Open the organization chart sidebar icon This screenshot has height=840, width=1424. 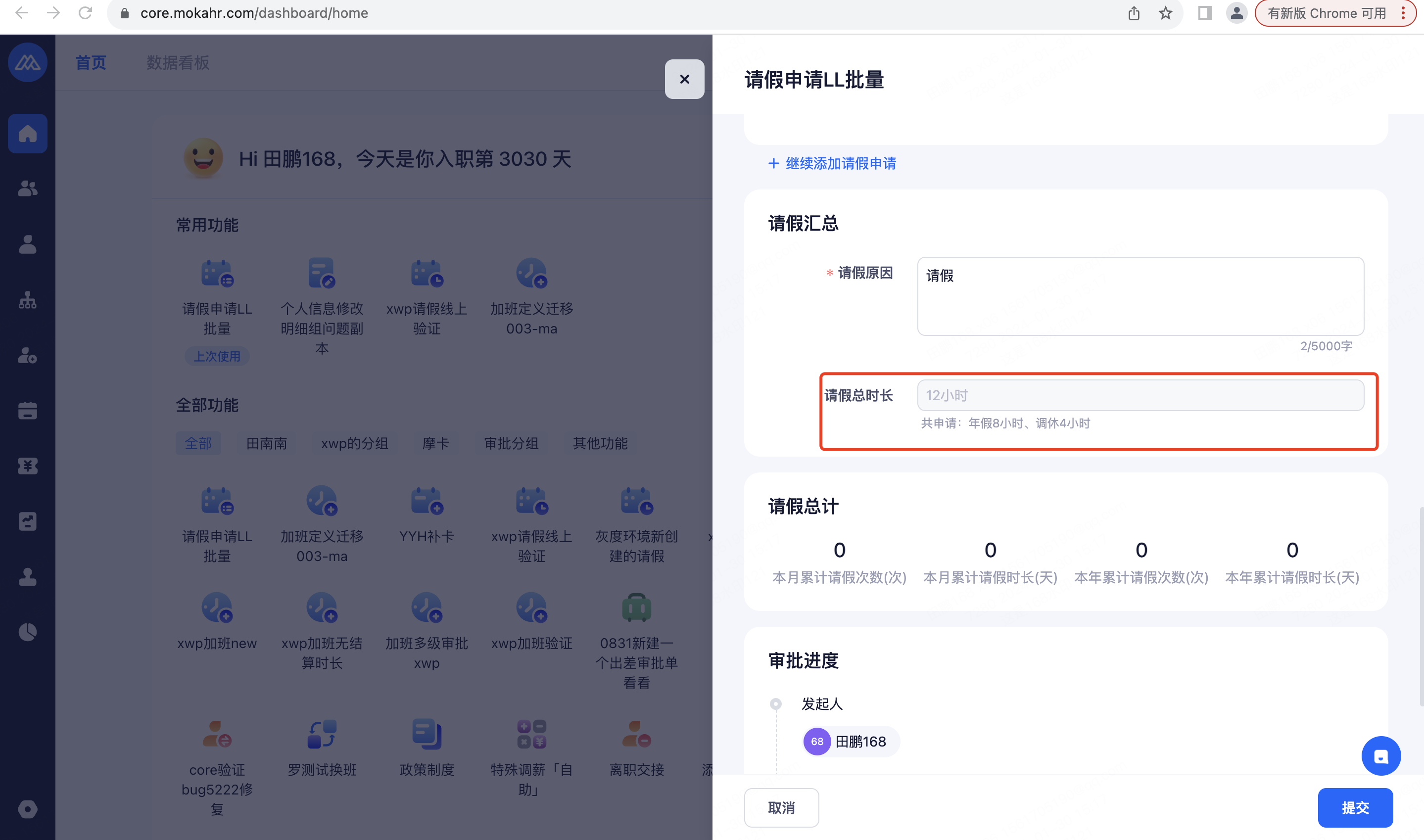coord(27,300)
